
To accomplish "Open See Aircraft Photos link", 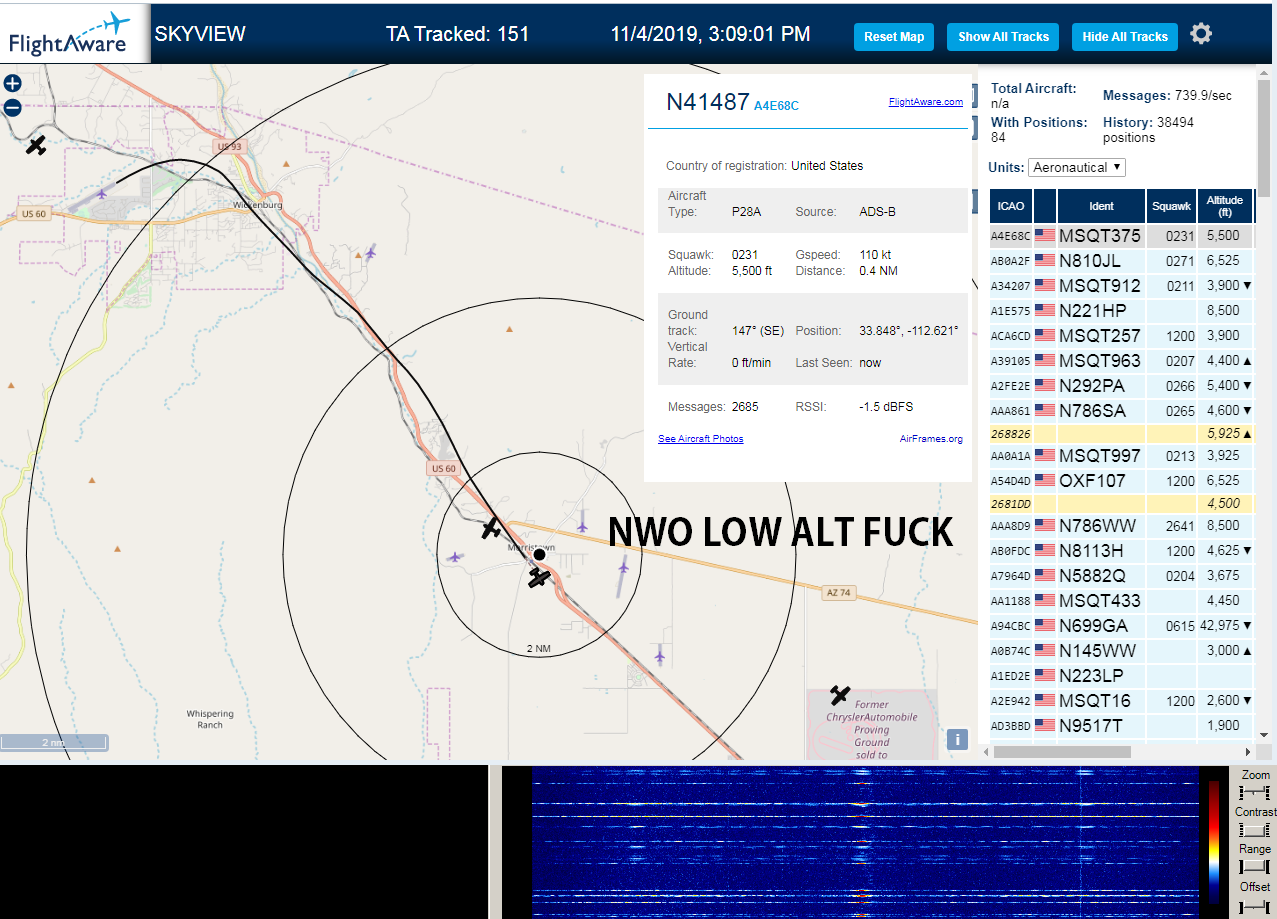I will [x=700, y=439].
